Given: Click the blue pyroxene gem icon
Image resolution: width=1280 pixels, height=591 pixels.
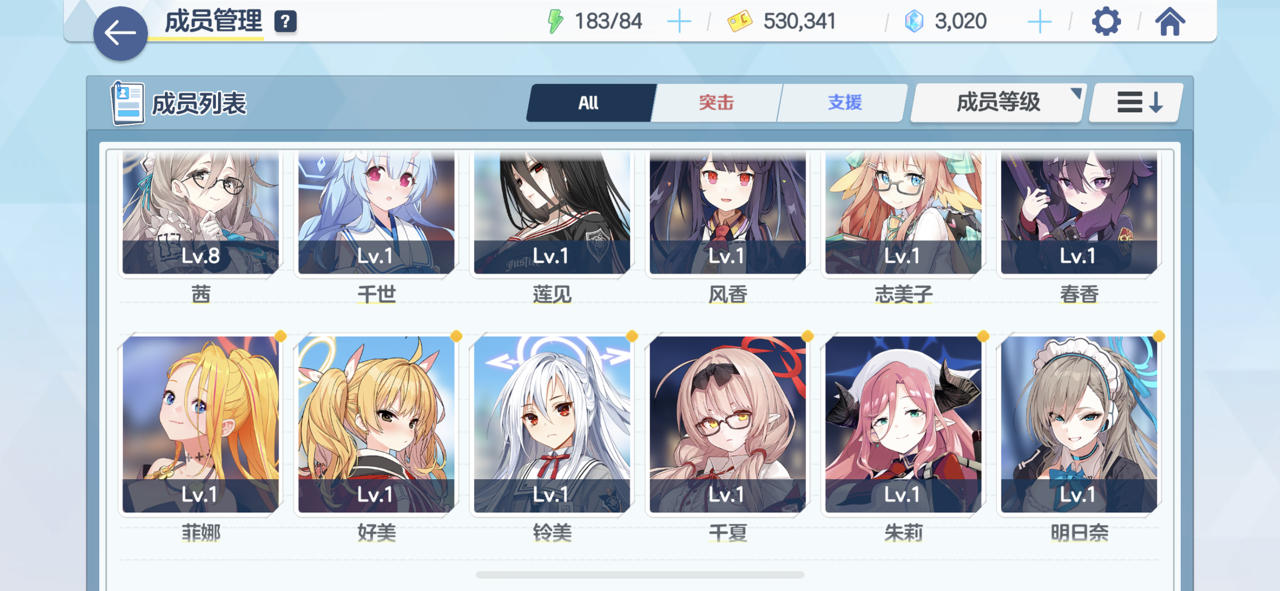Looking at the screenshot, I should [x=914, y=21].
